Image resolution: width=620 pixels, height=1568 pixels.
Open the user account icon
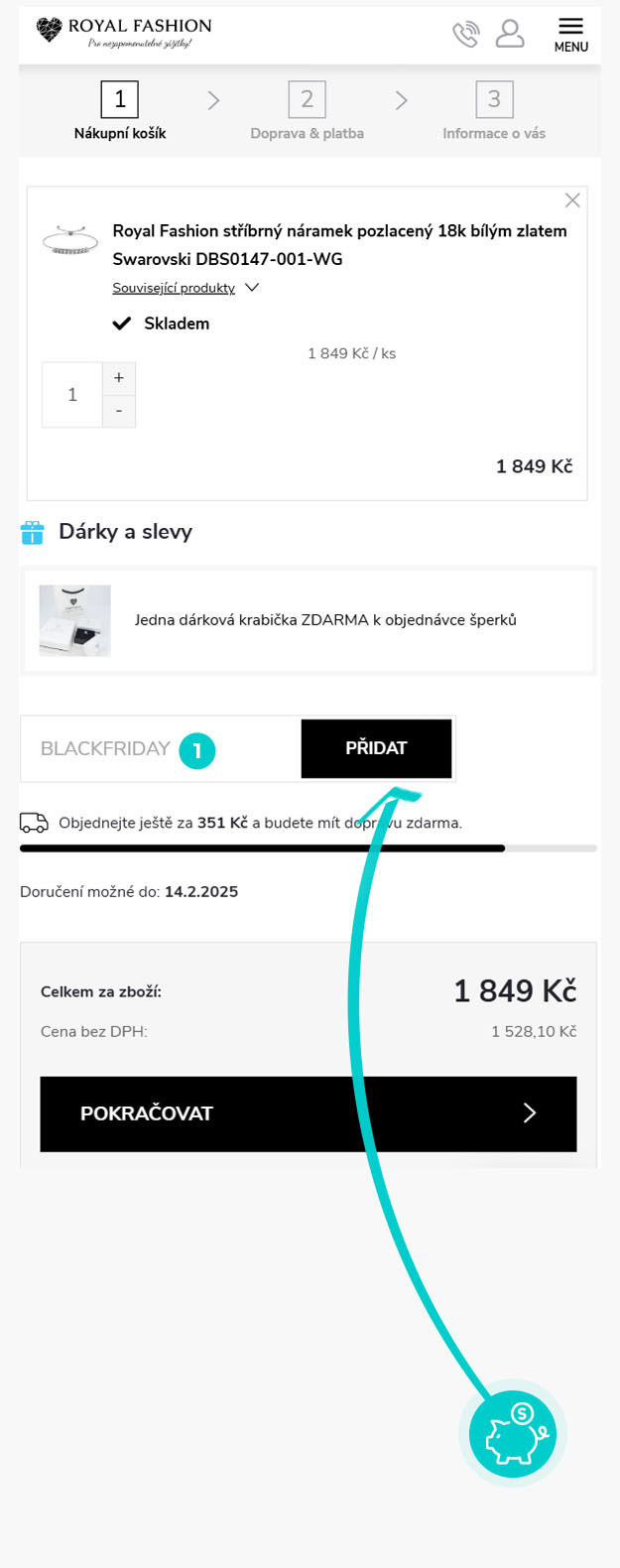(x=510, y=33)
